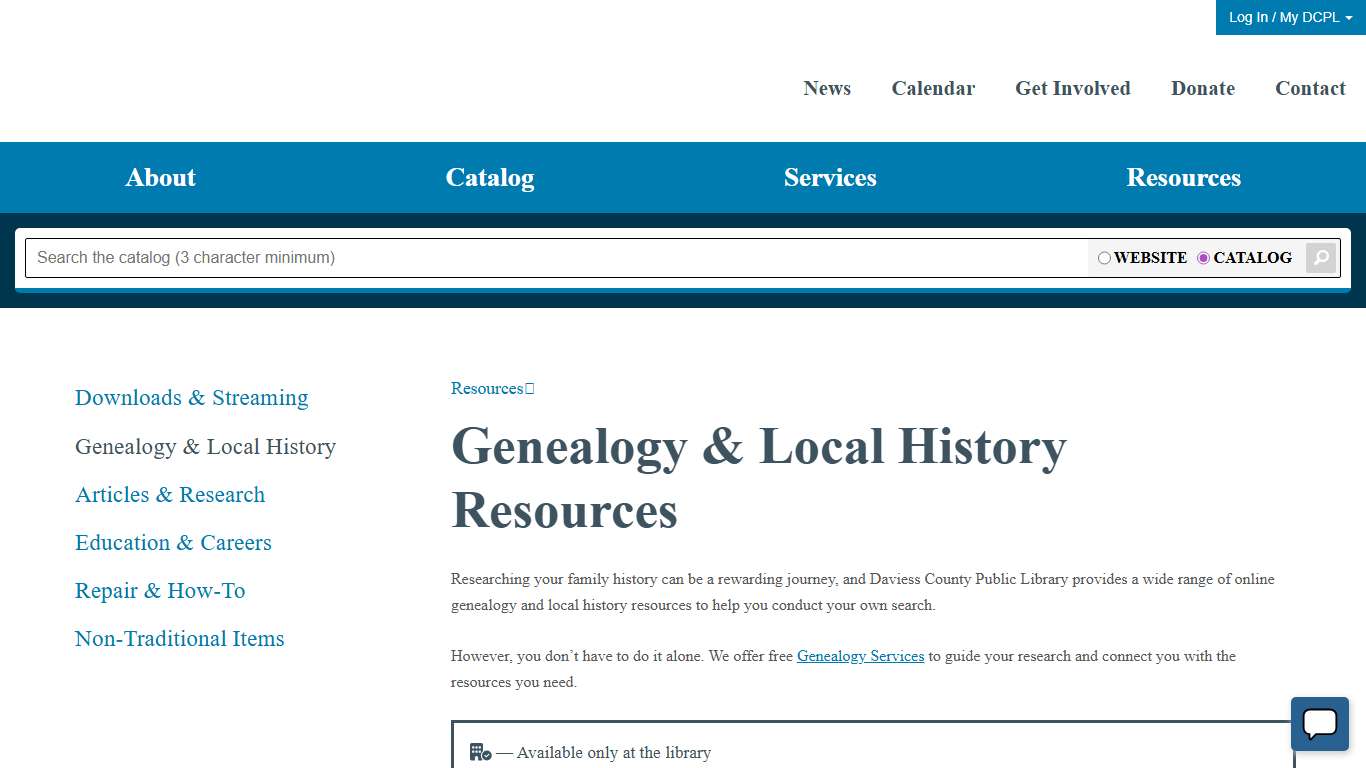Image resolution: width=1366 pixels, height=768 pixels.
Task: Open the Contact page
Action: pyautogui.click(x=1310, y=88)
